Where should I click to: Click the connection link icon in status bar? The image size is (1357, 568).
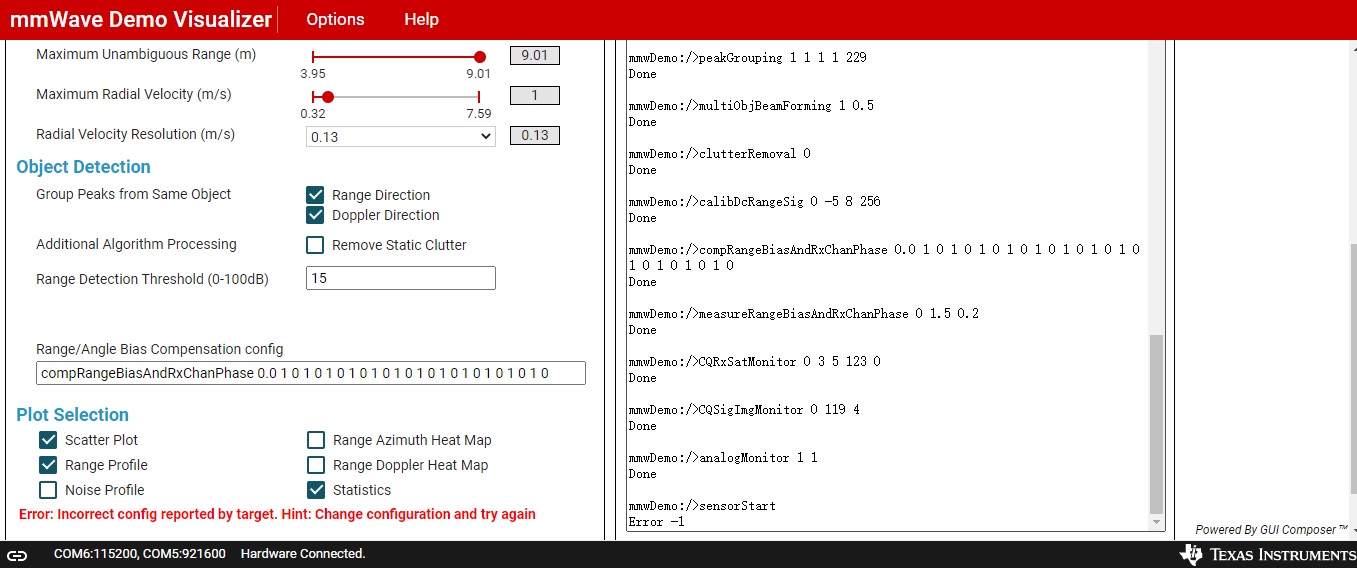pos(17,554)
